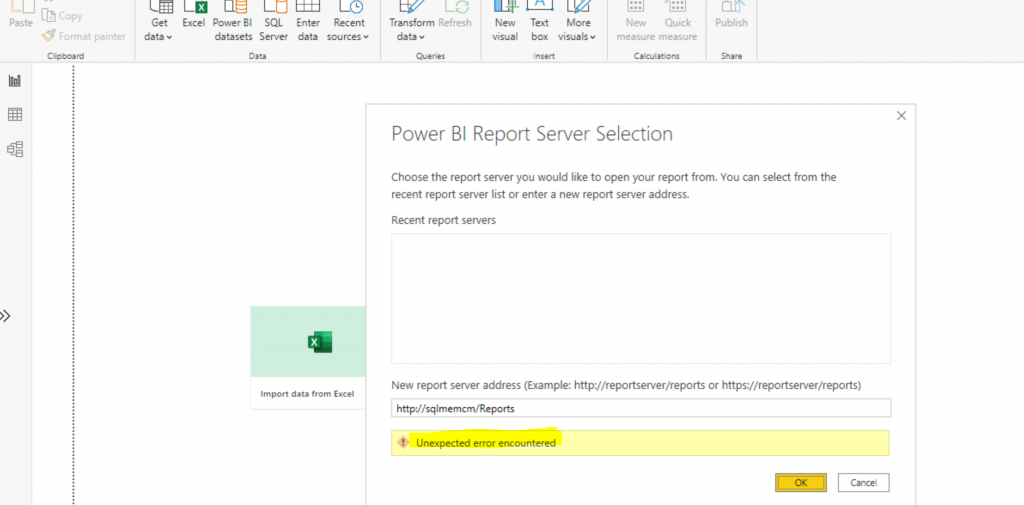The image size is (1024, 505).
Task: Click the Cancel button
Action: tap(863, 482)
